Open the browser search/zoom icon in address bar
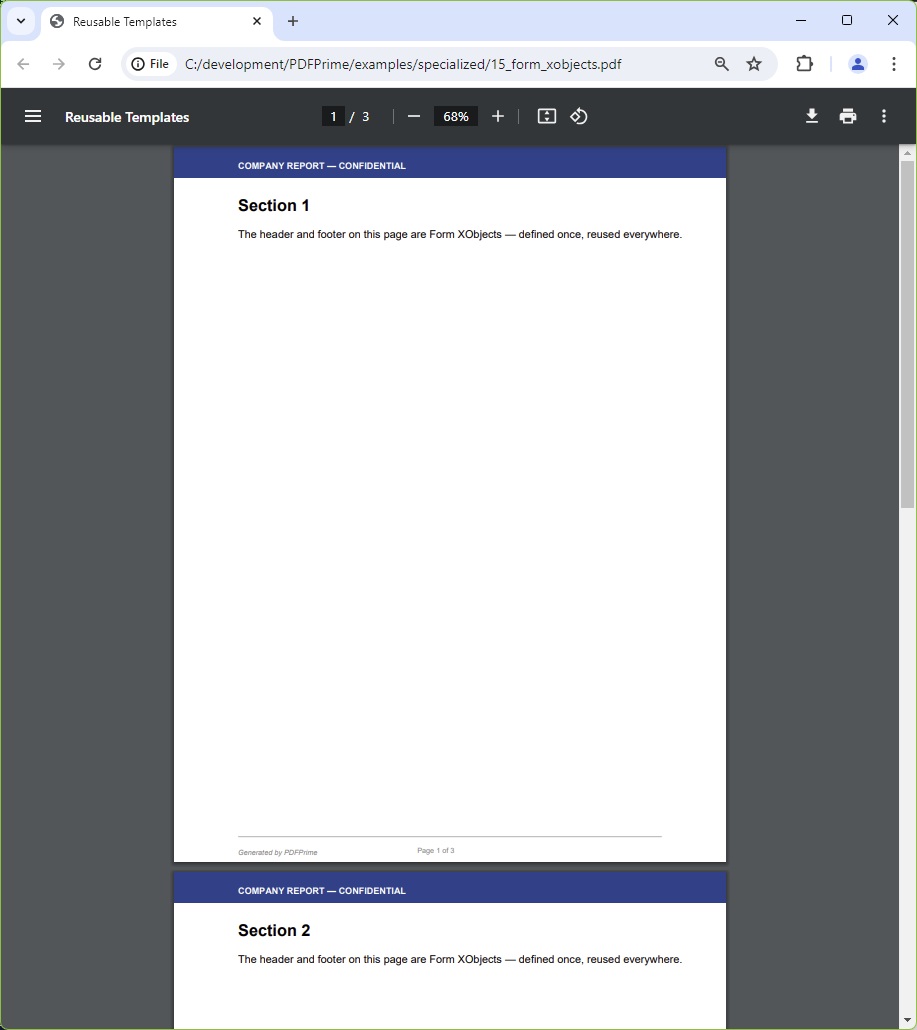The height and width of the screenshot is (1030, 917). [x=721, y=63]
